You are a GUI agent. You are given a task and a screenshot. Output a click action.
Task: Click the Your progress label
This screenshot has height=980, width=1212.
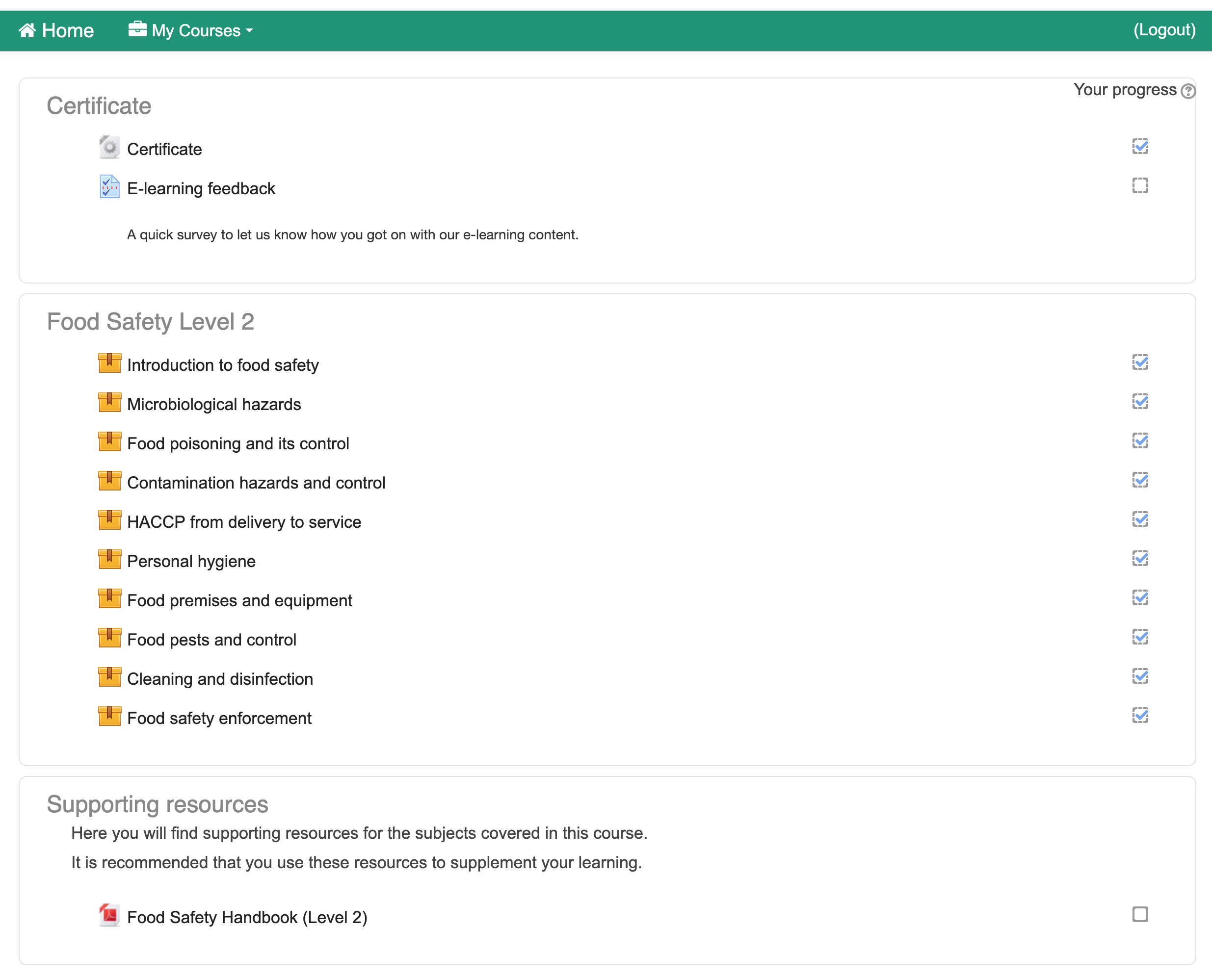pos(1125,90)
